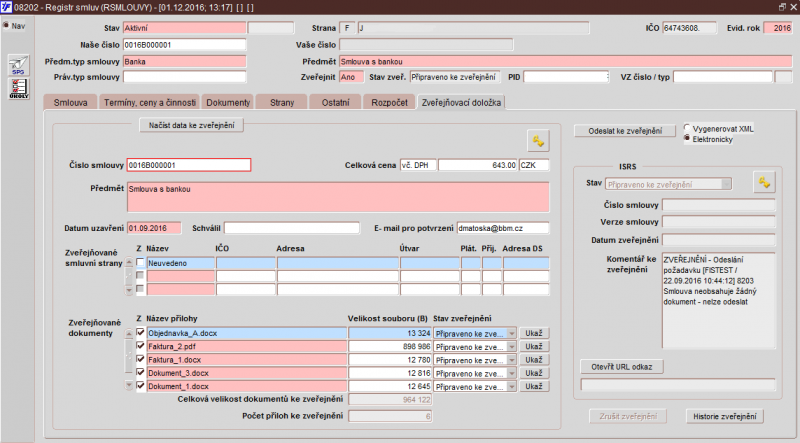800x443 pixels.
Task: Click Ukaž for Dokument_1.docx
Action: [534, 386]
